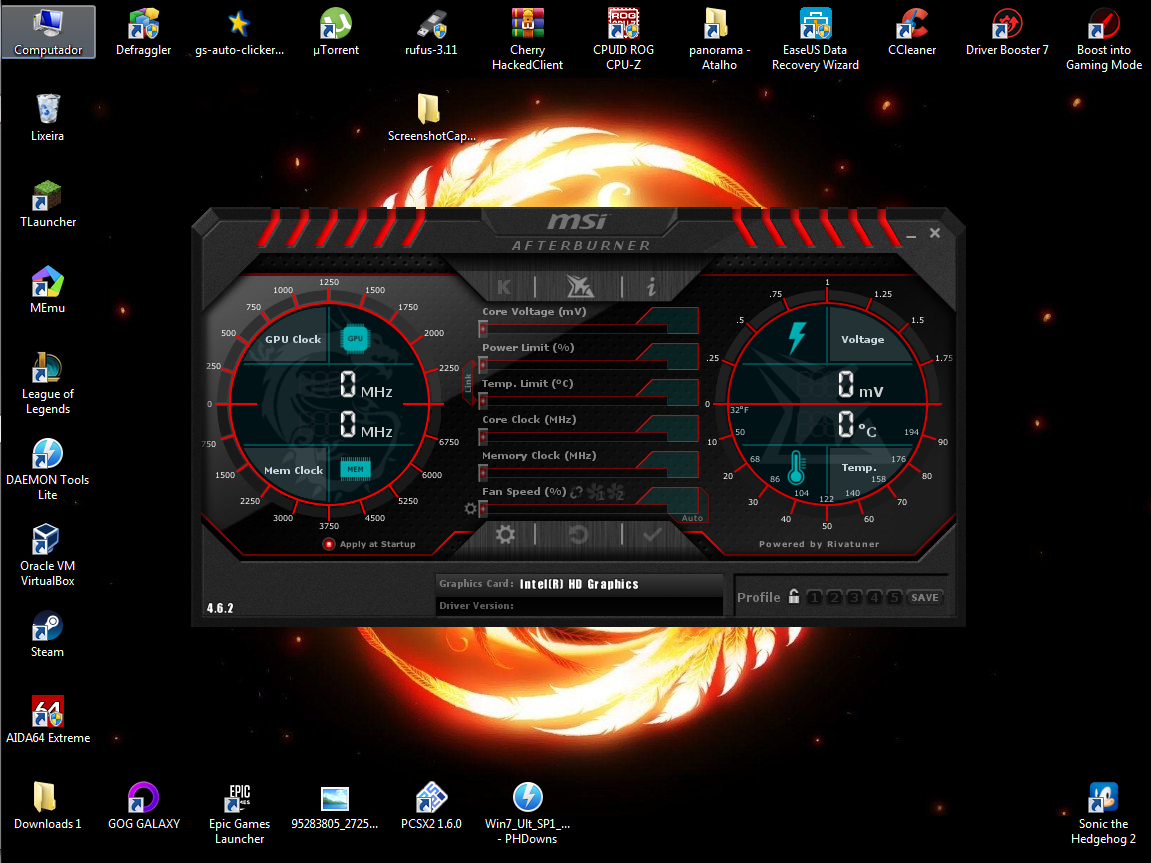Click the Core Voltage (mV) slider
Screen dimensions: 1151x863
573,329
